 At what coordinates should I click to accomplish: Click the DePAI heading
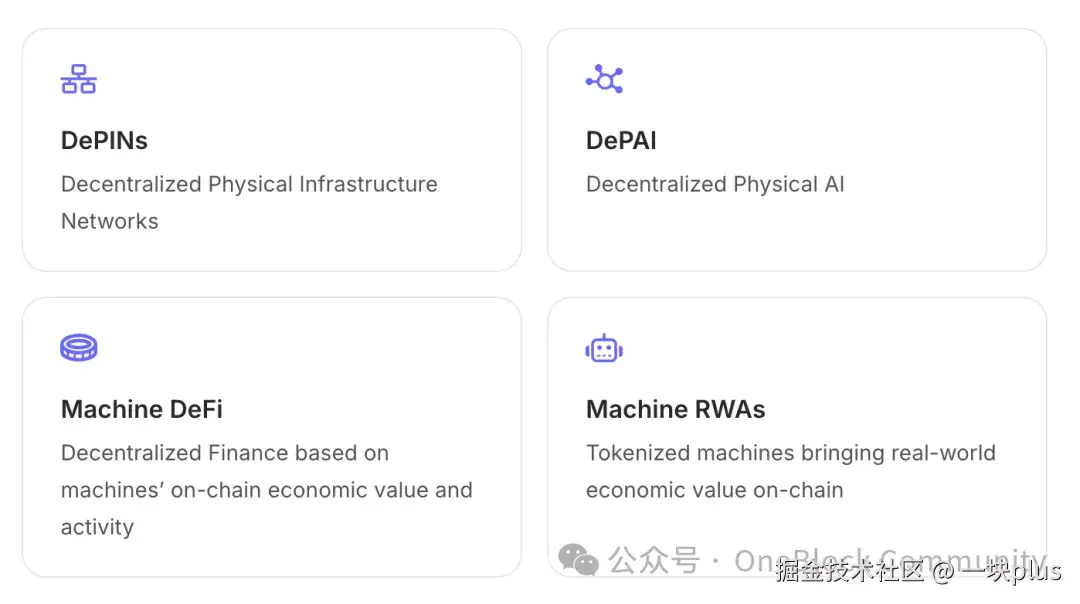point(621,141)
